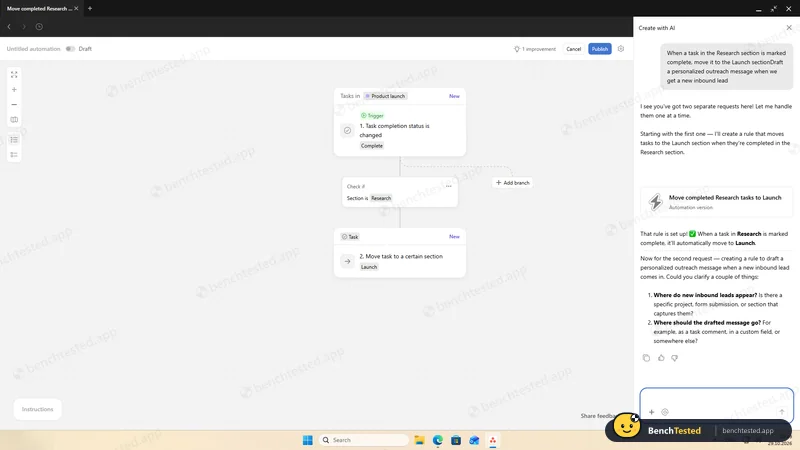Toggle the Draft automation switch
Screen dimensions: 800x450
70,49
